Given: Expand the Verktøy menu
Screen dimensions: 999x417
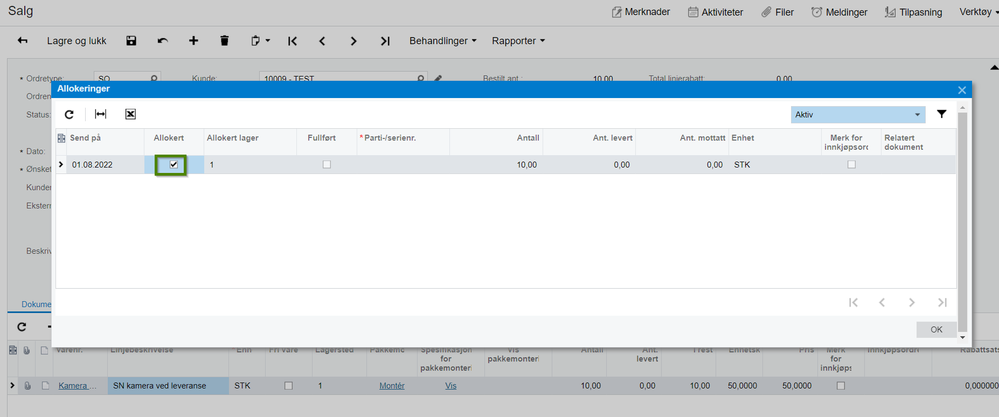Looking at the screenshot, I should pos(978,11).
